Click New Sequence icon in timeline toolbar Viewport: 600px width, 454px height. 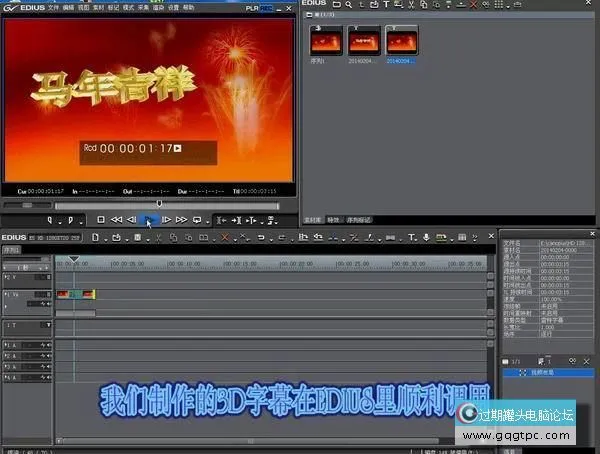(95, 238)
